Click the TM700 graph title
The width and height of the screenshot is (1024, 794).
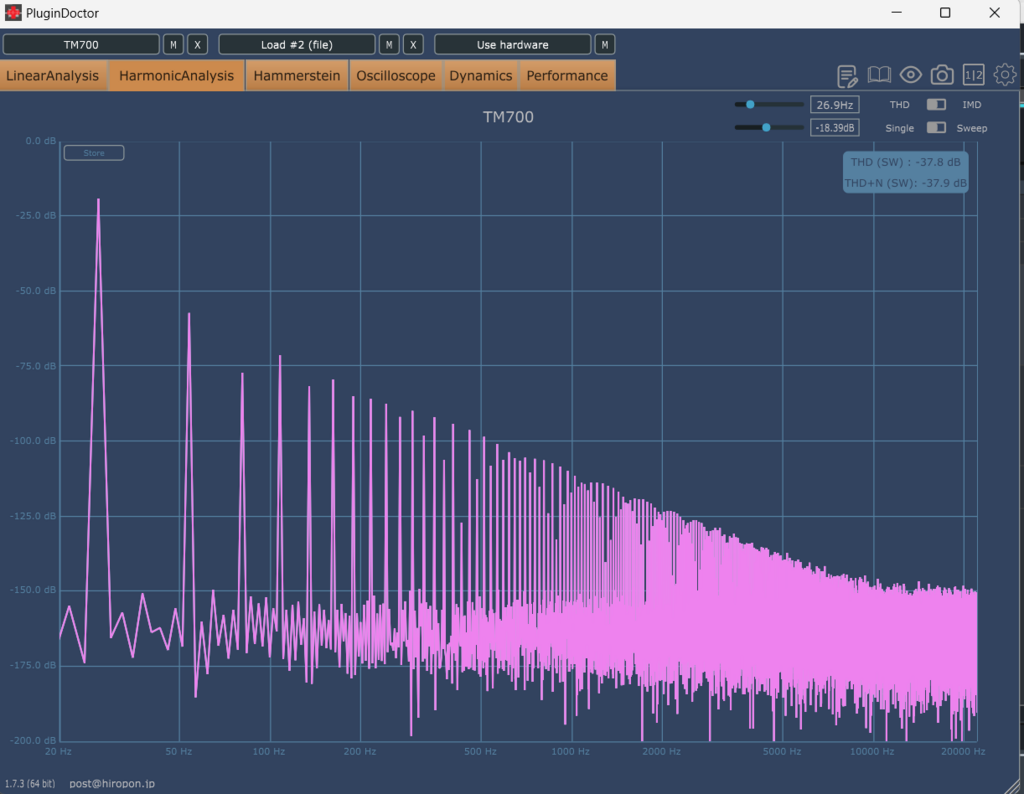click(x=508, y=117)
